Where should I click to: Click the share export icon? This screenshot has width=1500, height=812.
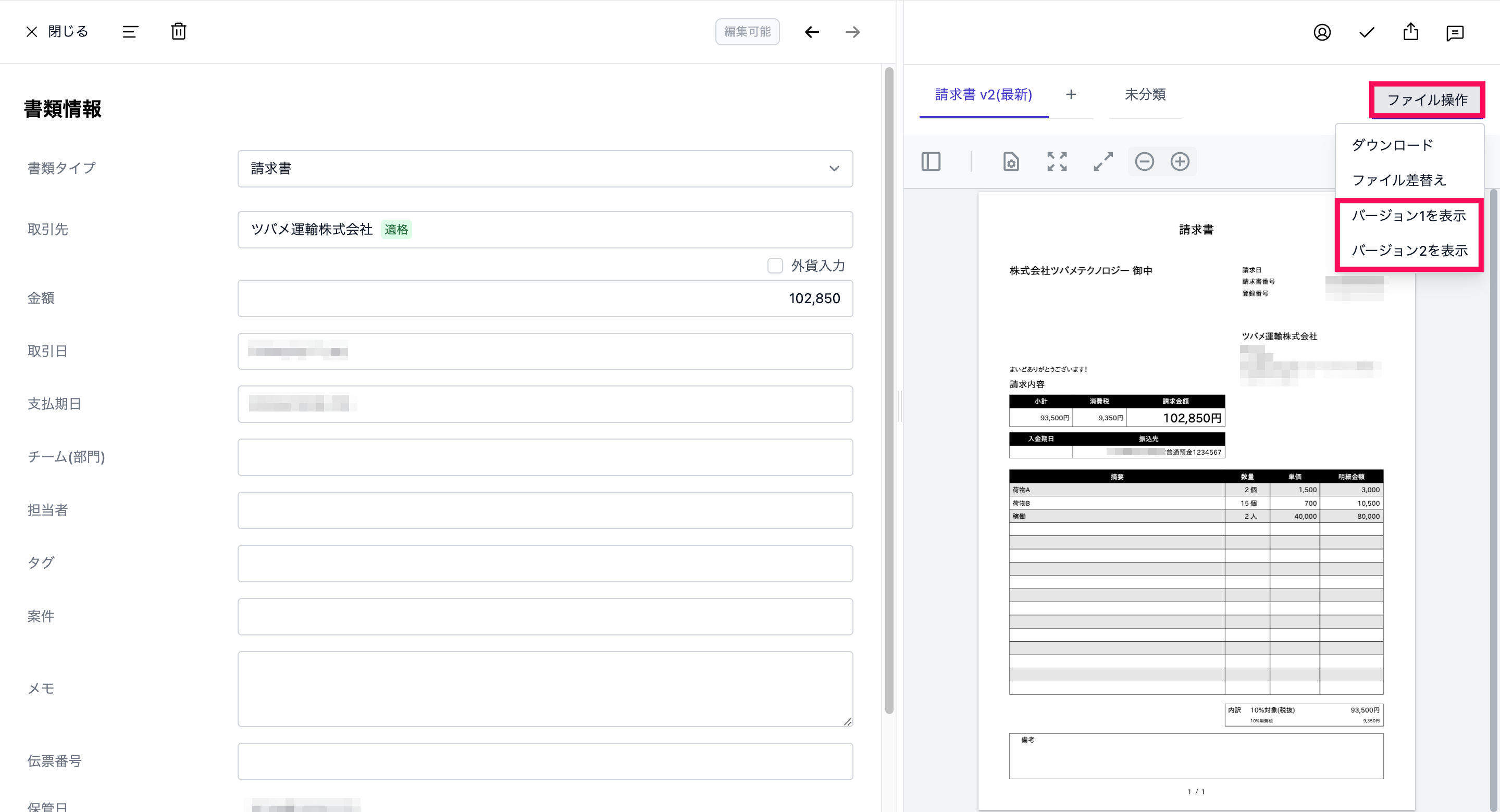pyautogui.click(x=1410, y=31)
